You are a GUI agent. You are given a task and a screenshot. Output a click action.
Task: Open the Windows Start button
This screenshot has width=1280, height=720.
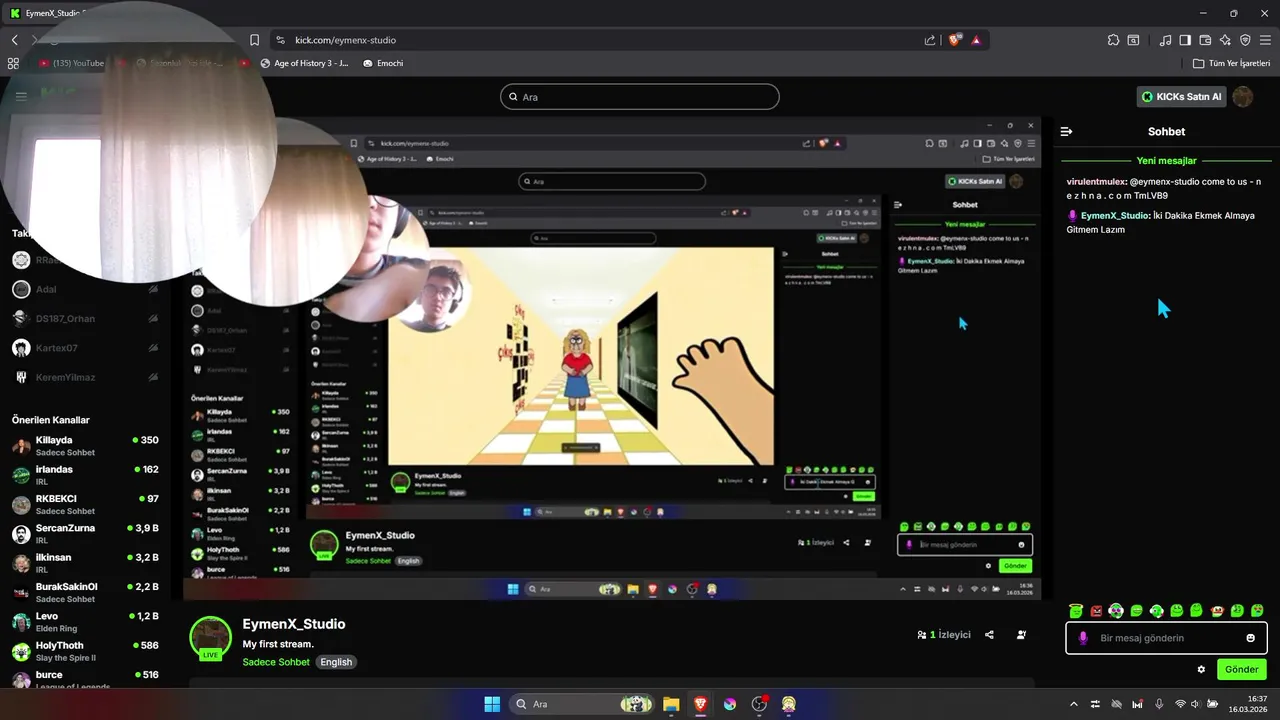[x=492, y=704]
